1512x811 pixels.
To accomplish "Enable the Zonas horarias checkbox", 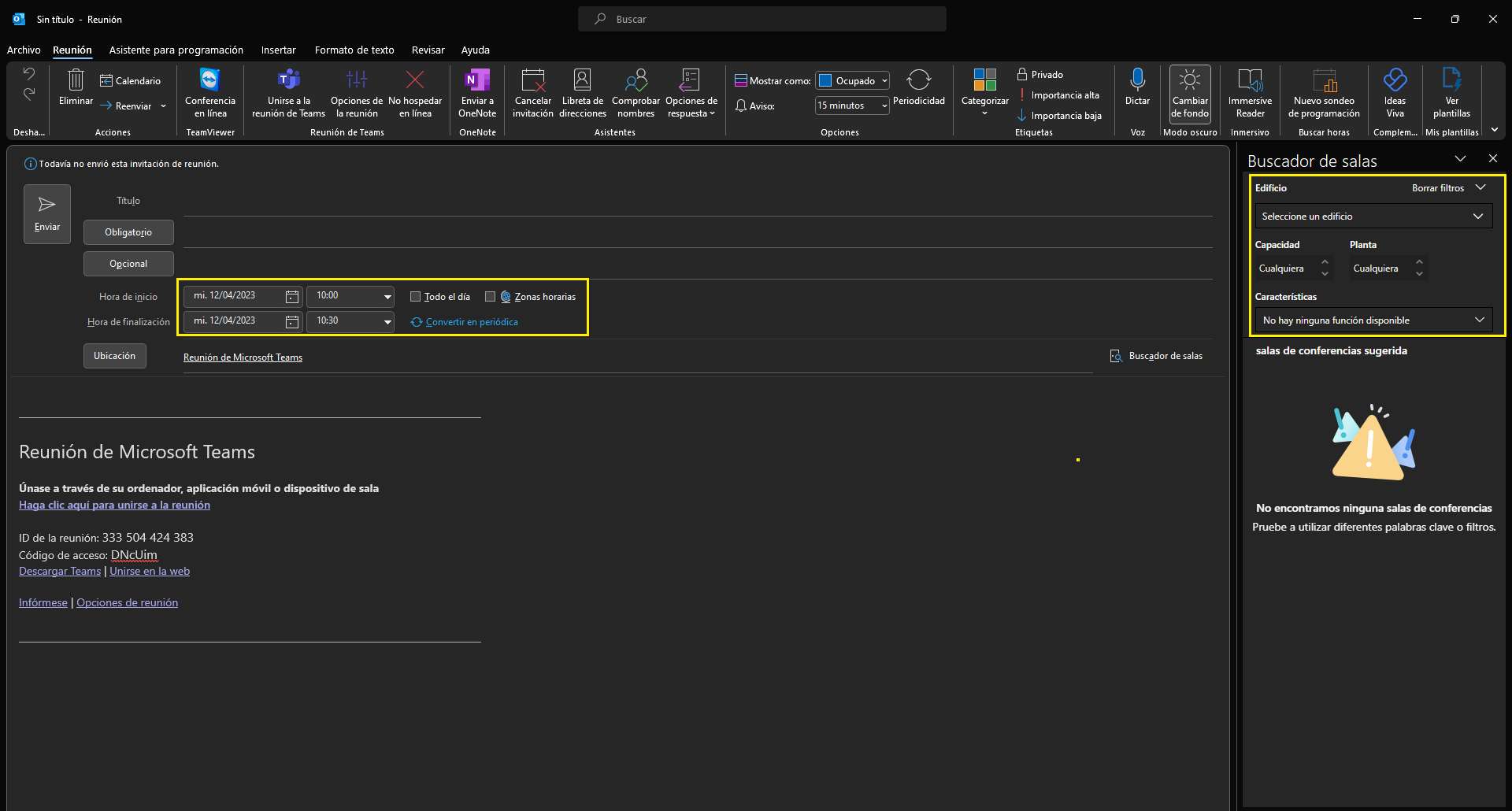I will [x=490, y=297].
